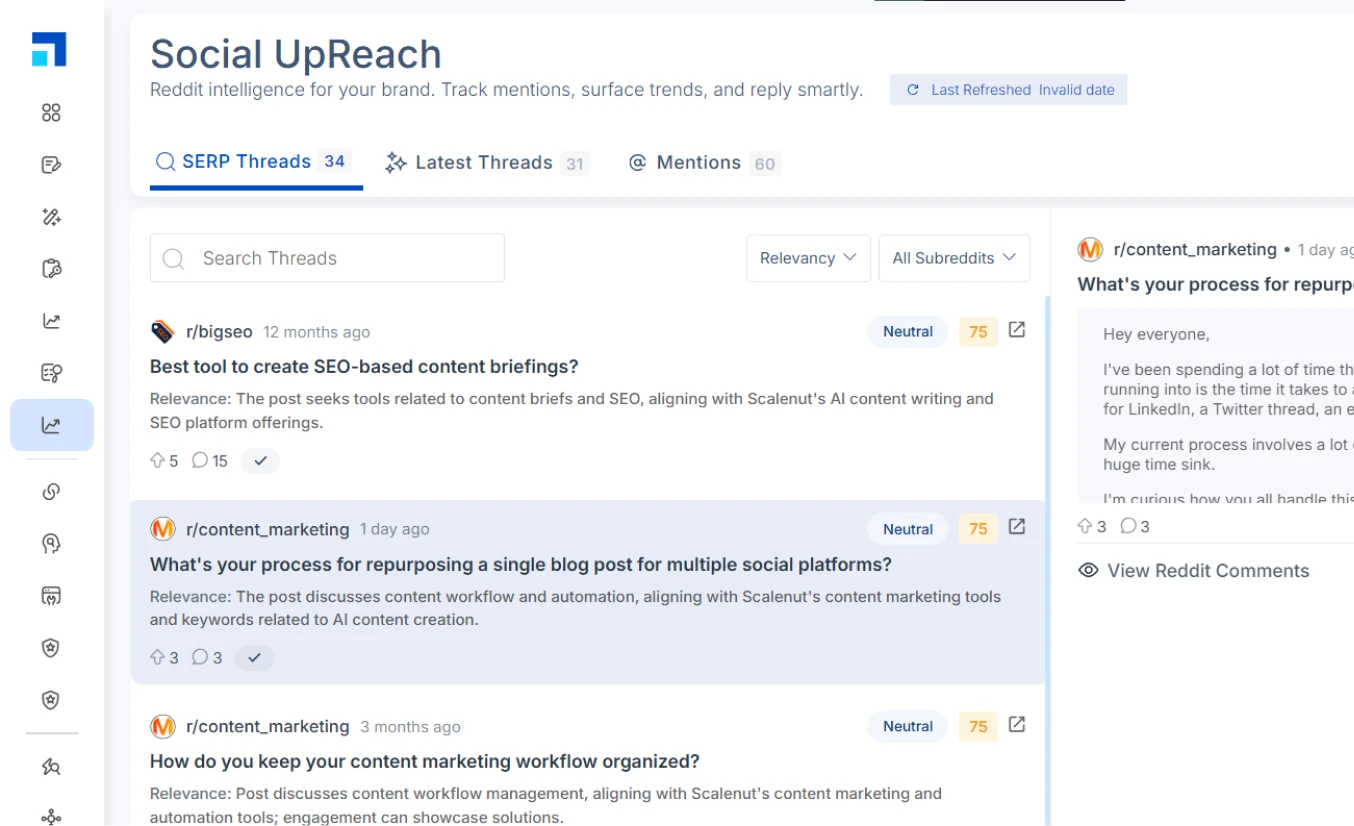Click eye icon beside View Reddit Comments

tap(1088, 571)
